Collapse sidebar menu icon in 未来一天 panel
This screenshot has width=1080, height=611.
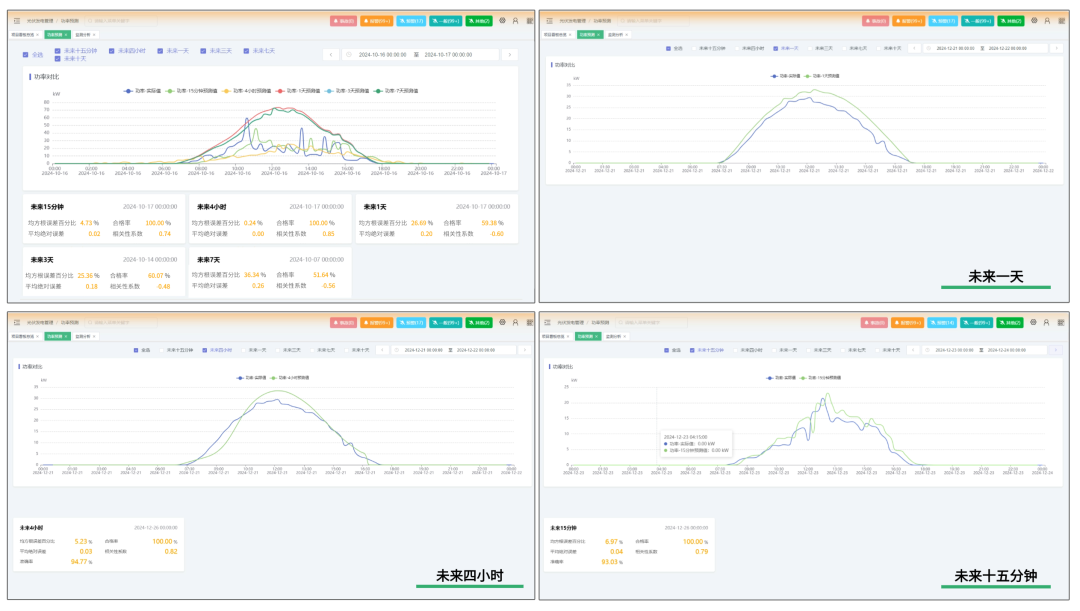(549, 21)
